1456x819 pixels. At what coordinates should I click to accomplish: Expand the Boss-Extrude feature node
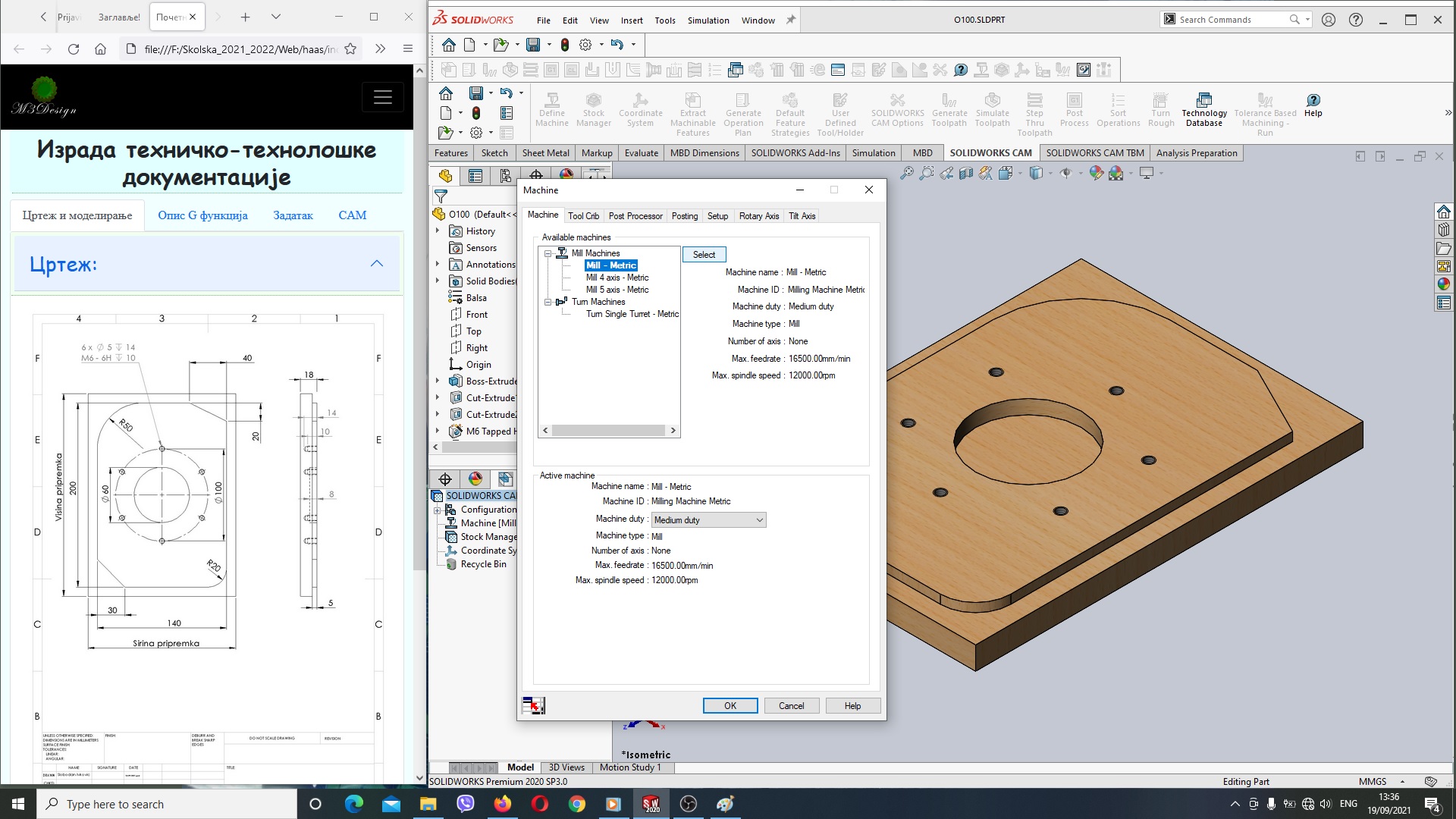pyautogui.click(x=438, y=381)
